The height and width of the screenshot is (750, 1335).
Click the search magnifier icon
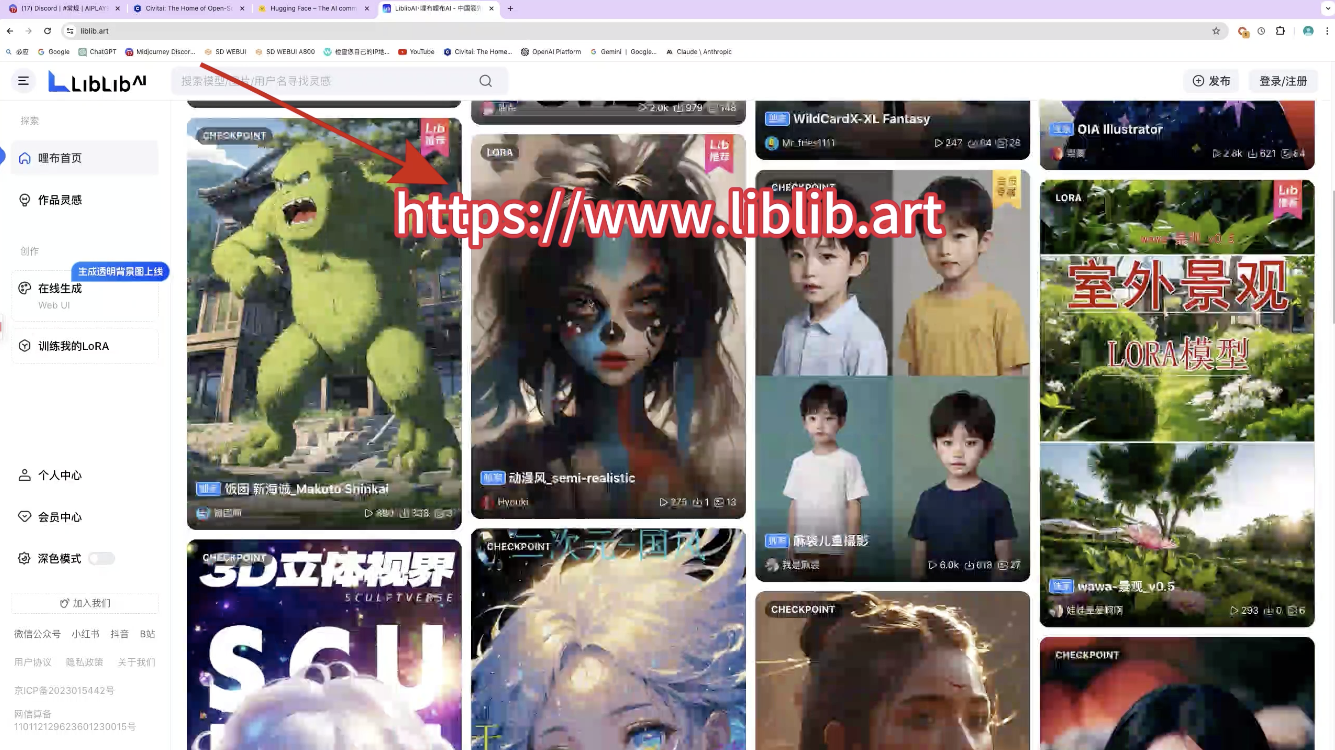485,81
